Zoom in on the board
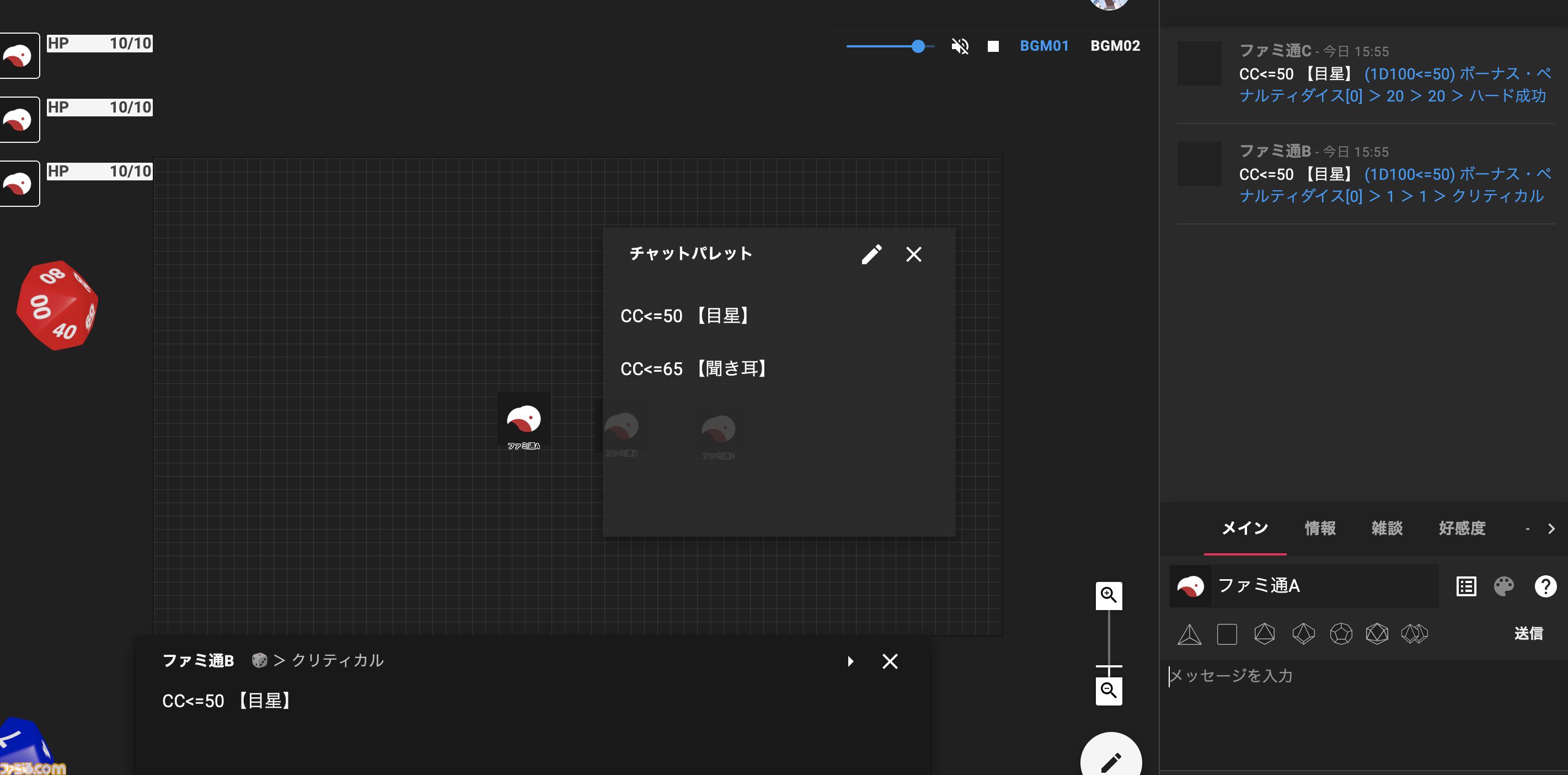The height and width of the screenshot is (775, 1568). point(1109,595)
